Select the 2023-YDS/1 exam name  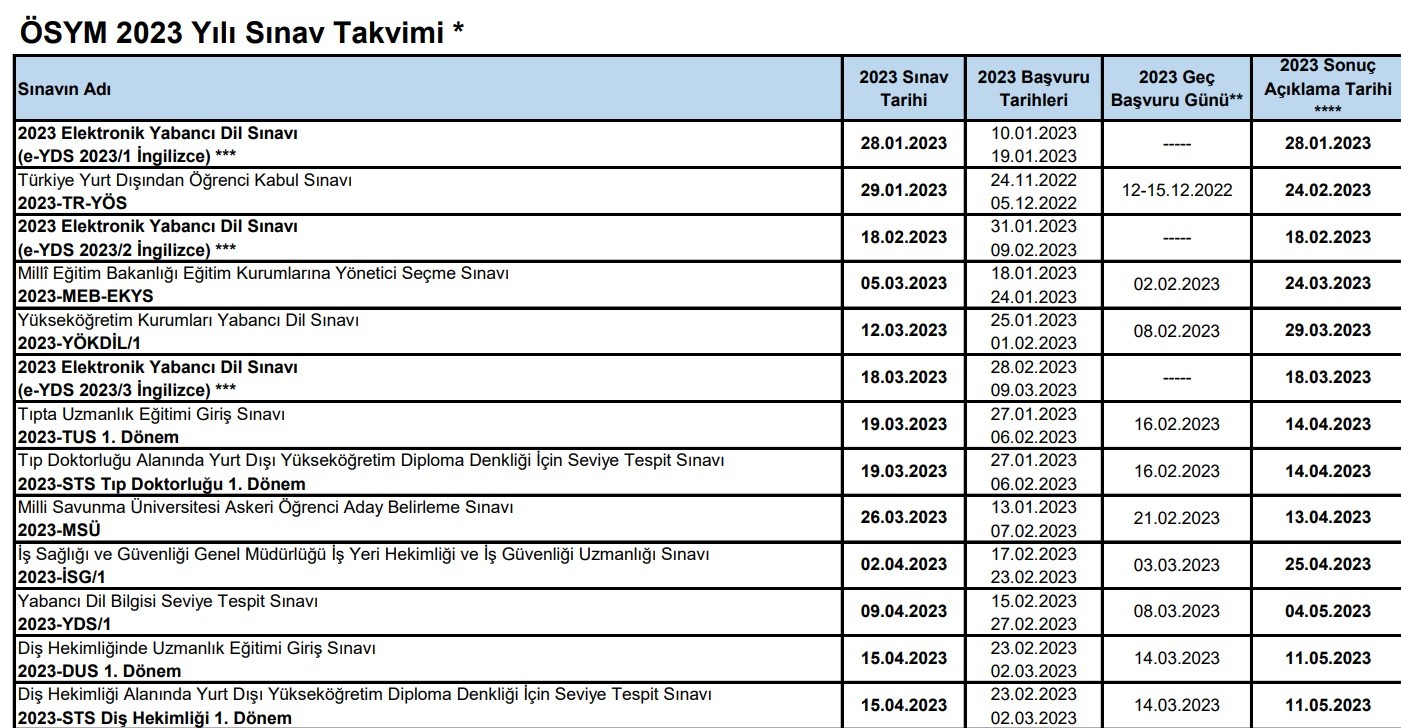[66, 624]
